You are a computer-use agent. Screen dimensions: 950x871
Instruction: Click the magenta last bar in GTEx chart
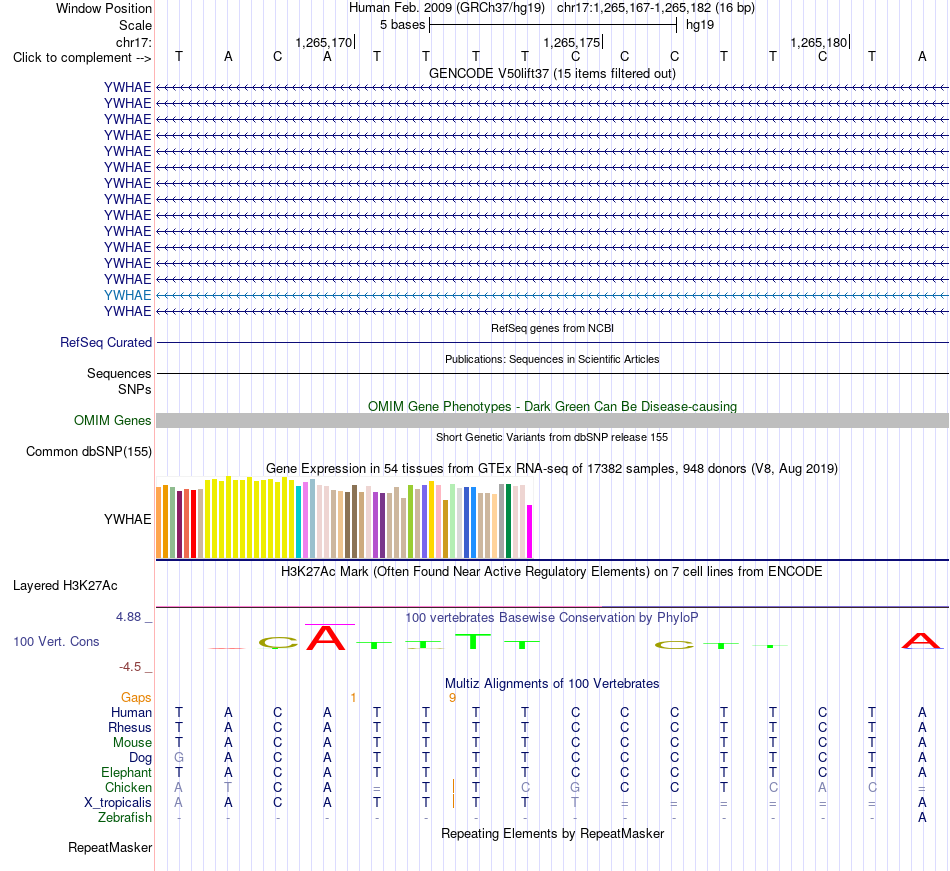tap(530, 531)
